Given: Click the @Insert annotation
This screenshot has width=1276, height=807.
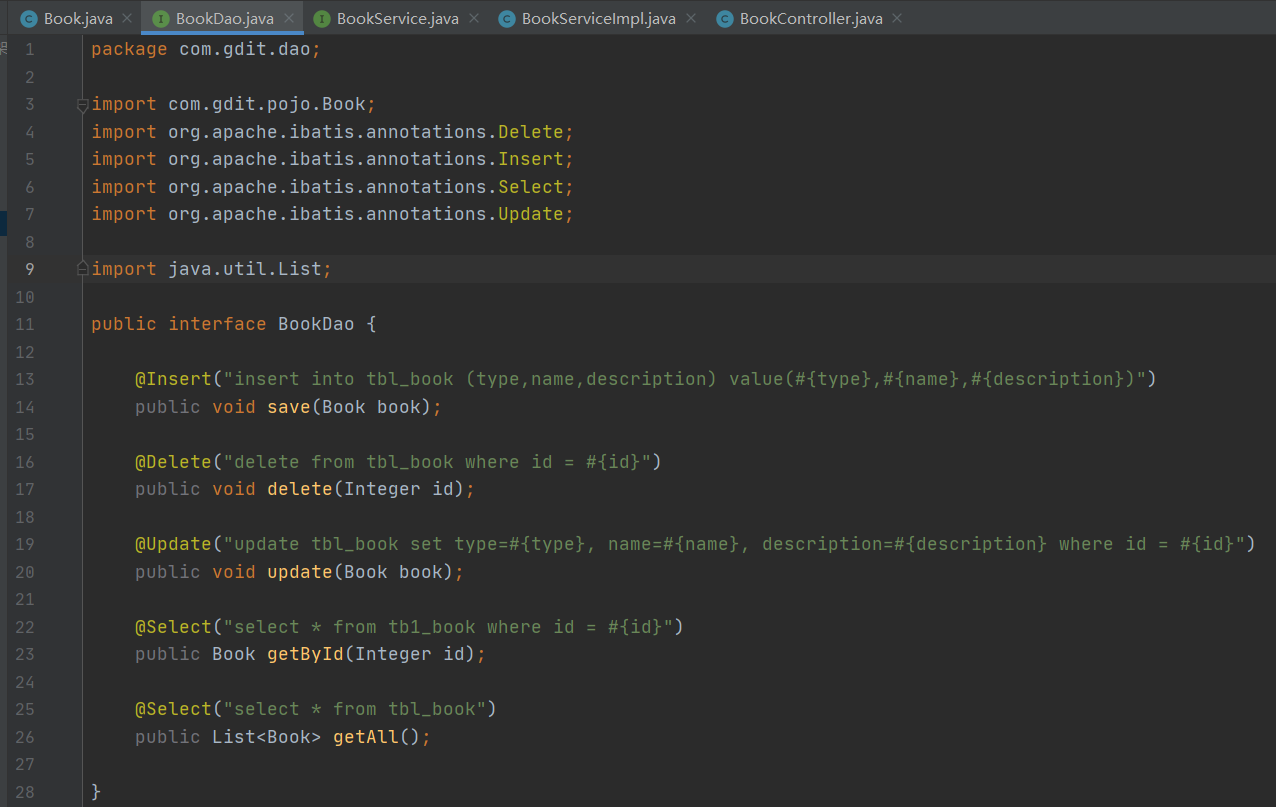Looking at the screenshot, I should pyautogui.click(x=174, y=379).
